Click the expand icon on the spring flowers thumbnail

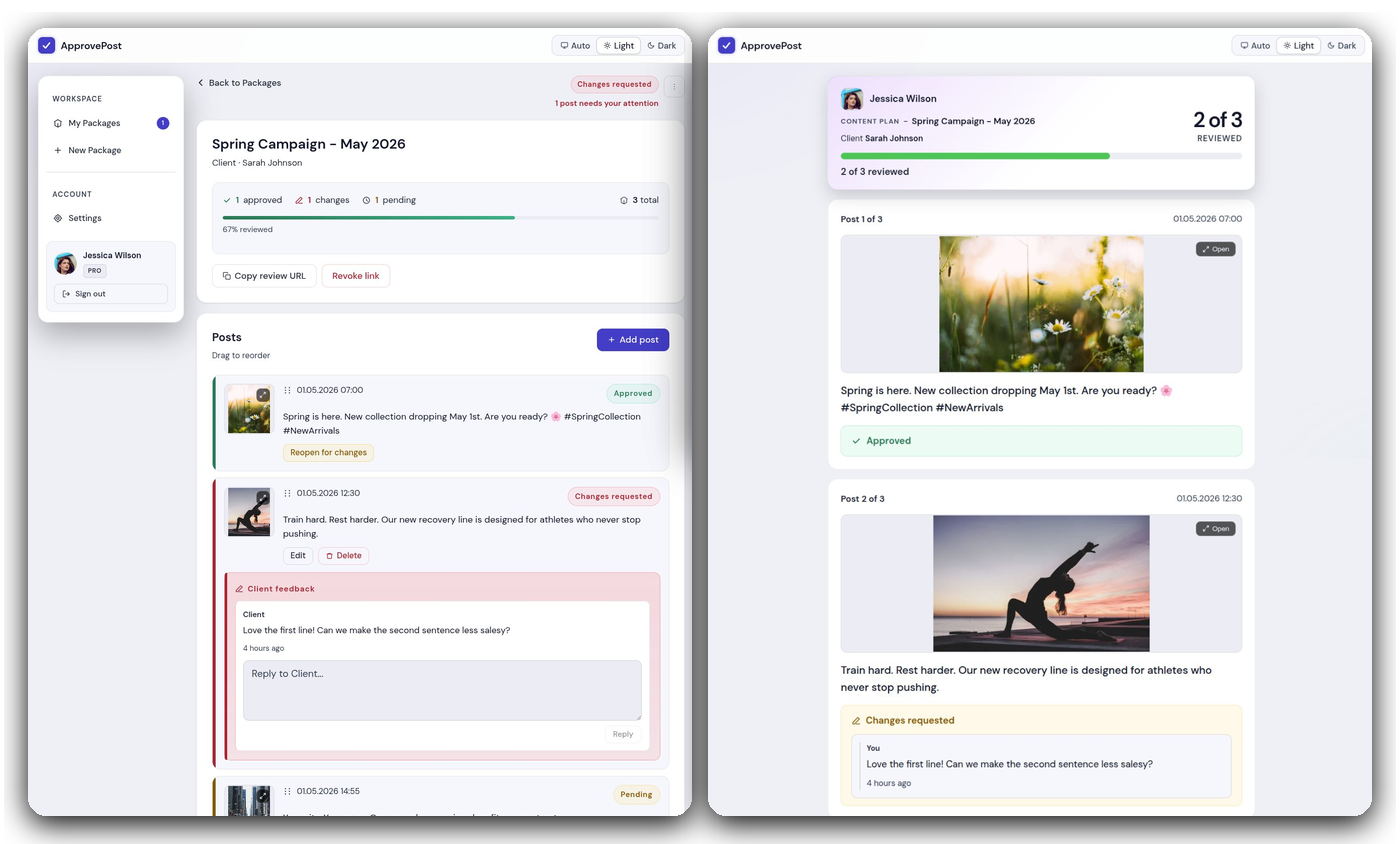pyautogui.click(x=263, y=393)
